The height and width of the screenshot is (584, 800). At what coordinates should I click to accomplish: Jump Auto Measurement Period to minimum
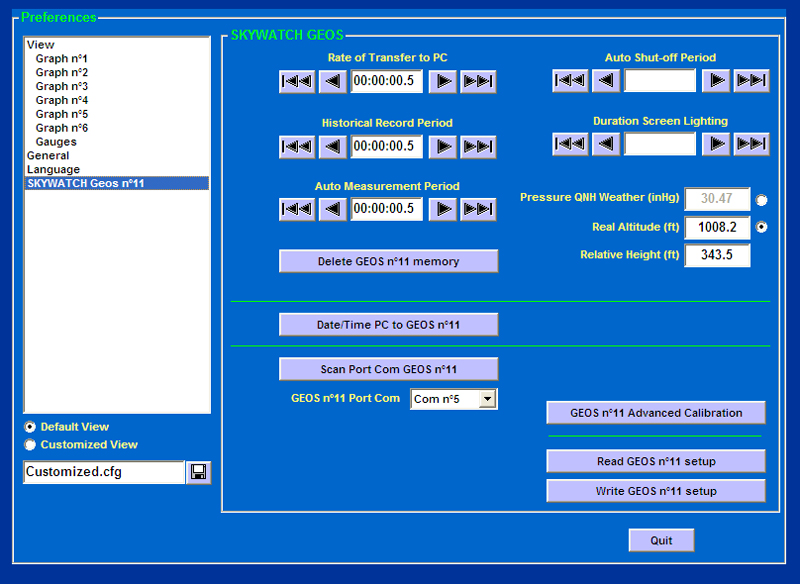tap(297, 209)
